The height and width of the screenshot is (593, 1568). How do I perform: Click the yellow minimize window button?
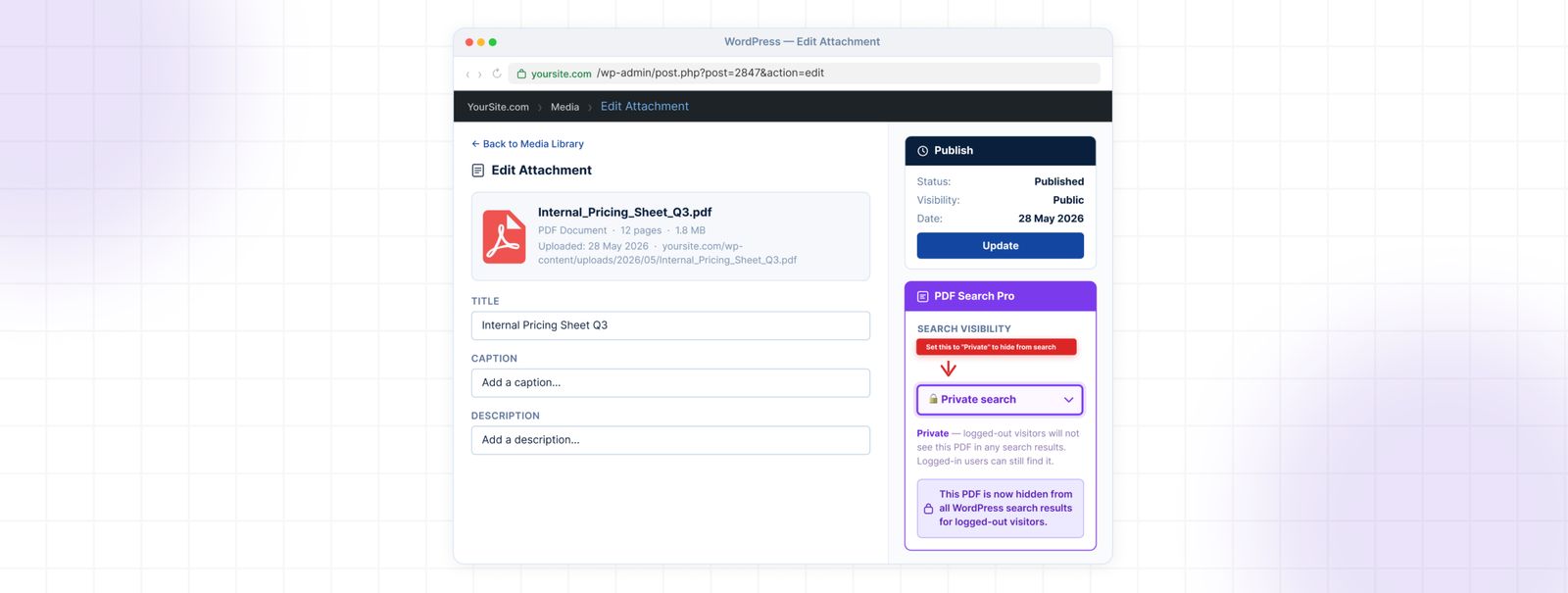point(481,42)
